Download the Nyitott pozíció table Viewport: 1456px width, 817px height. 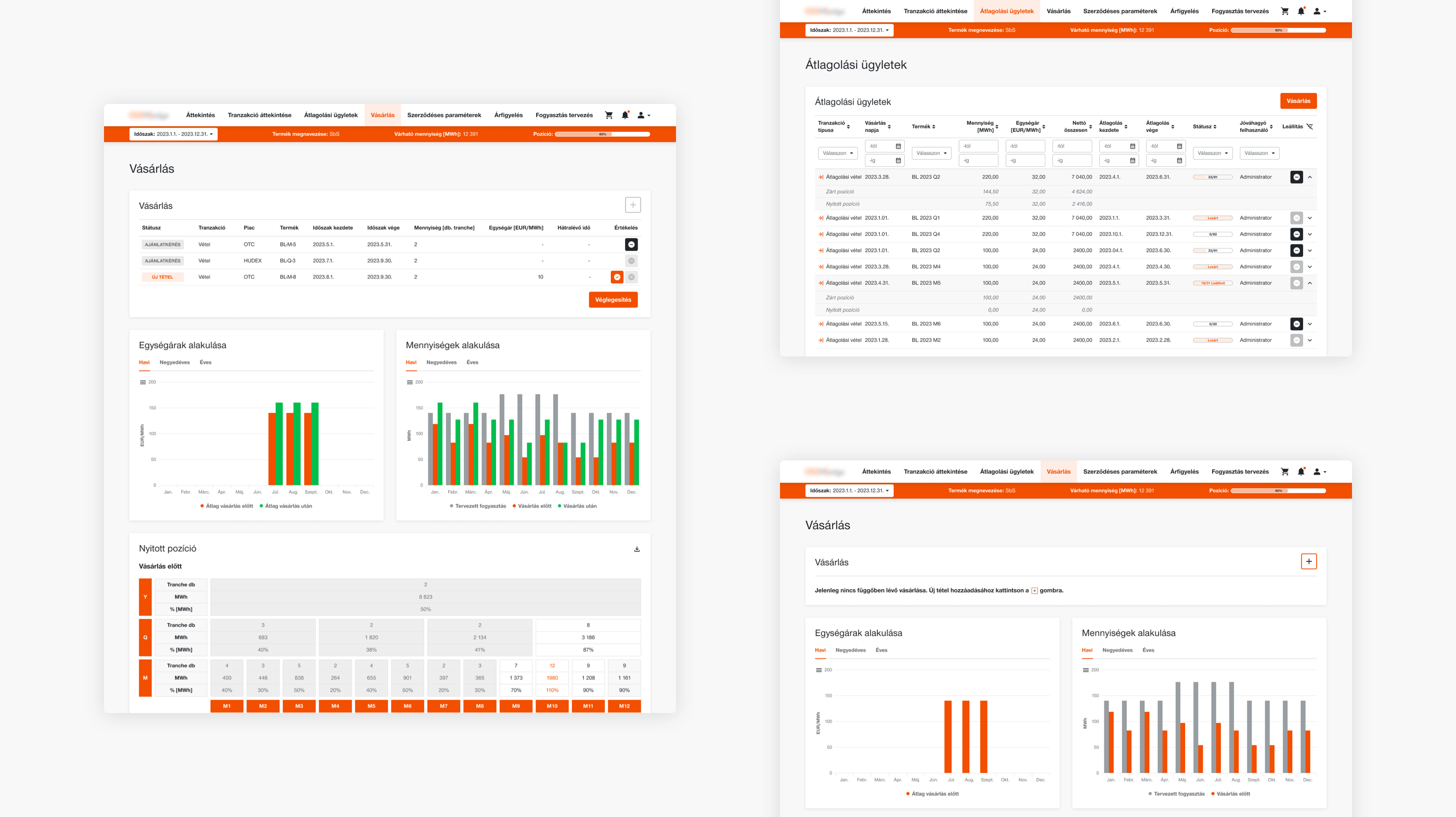[637, 549]
